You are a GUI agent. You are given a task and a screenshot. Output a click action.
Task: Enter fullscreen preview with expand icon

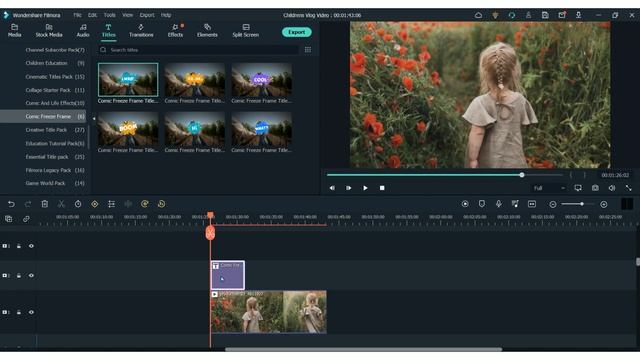(629, 188)
